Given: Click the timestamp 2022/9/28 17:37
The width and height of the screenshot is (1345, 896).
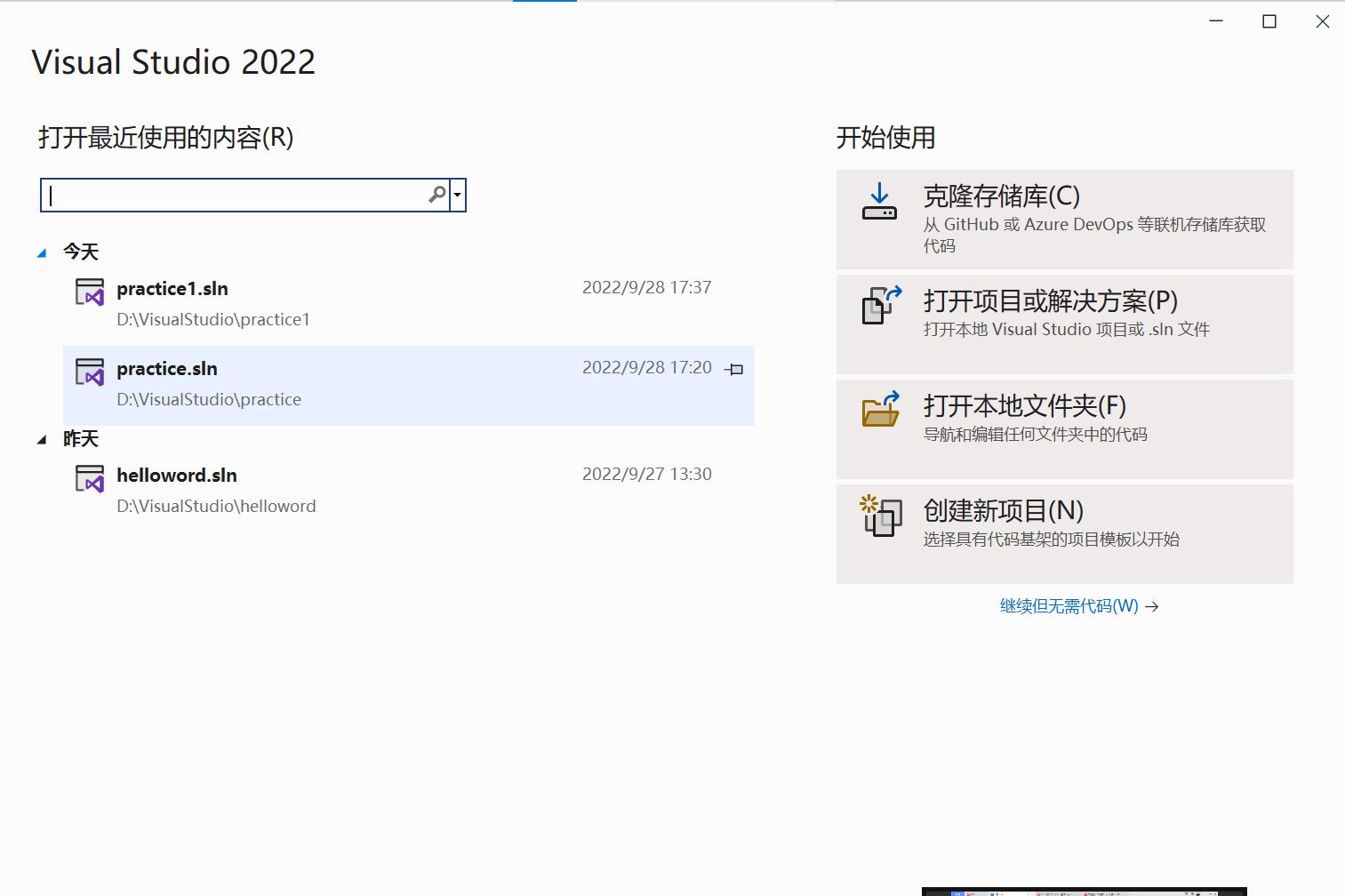Looking at the screenshot, I should pos(646,287).
